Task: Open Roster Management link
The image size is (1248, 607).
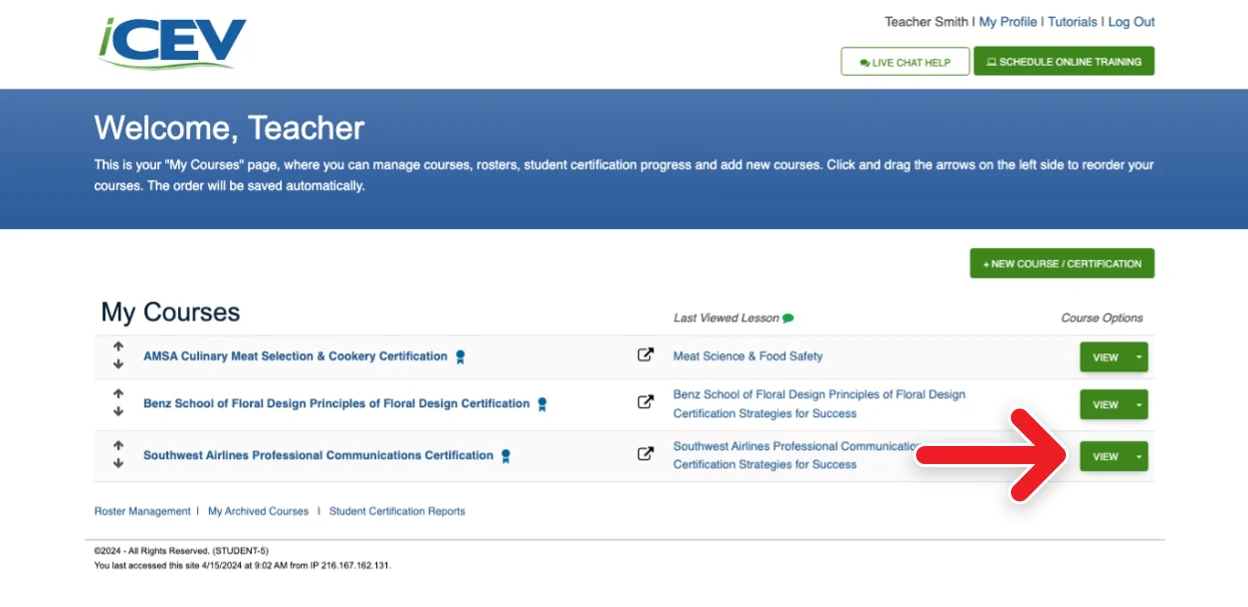Action: (x=142, y=511)
